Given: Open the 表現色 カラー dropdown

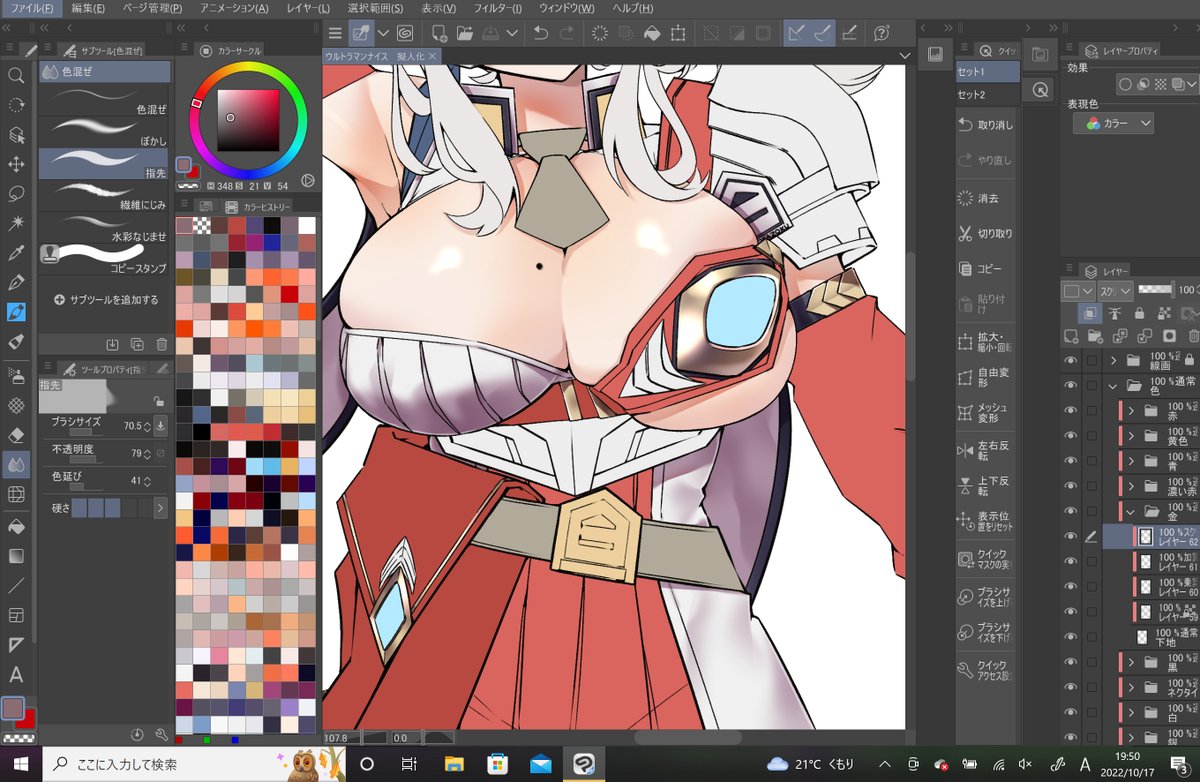Looking at the screenshot, I should [x=1113, y=123].
